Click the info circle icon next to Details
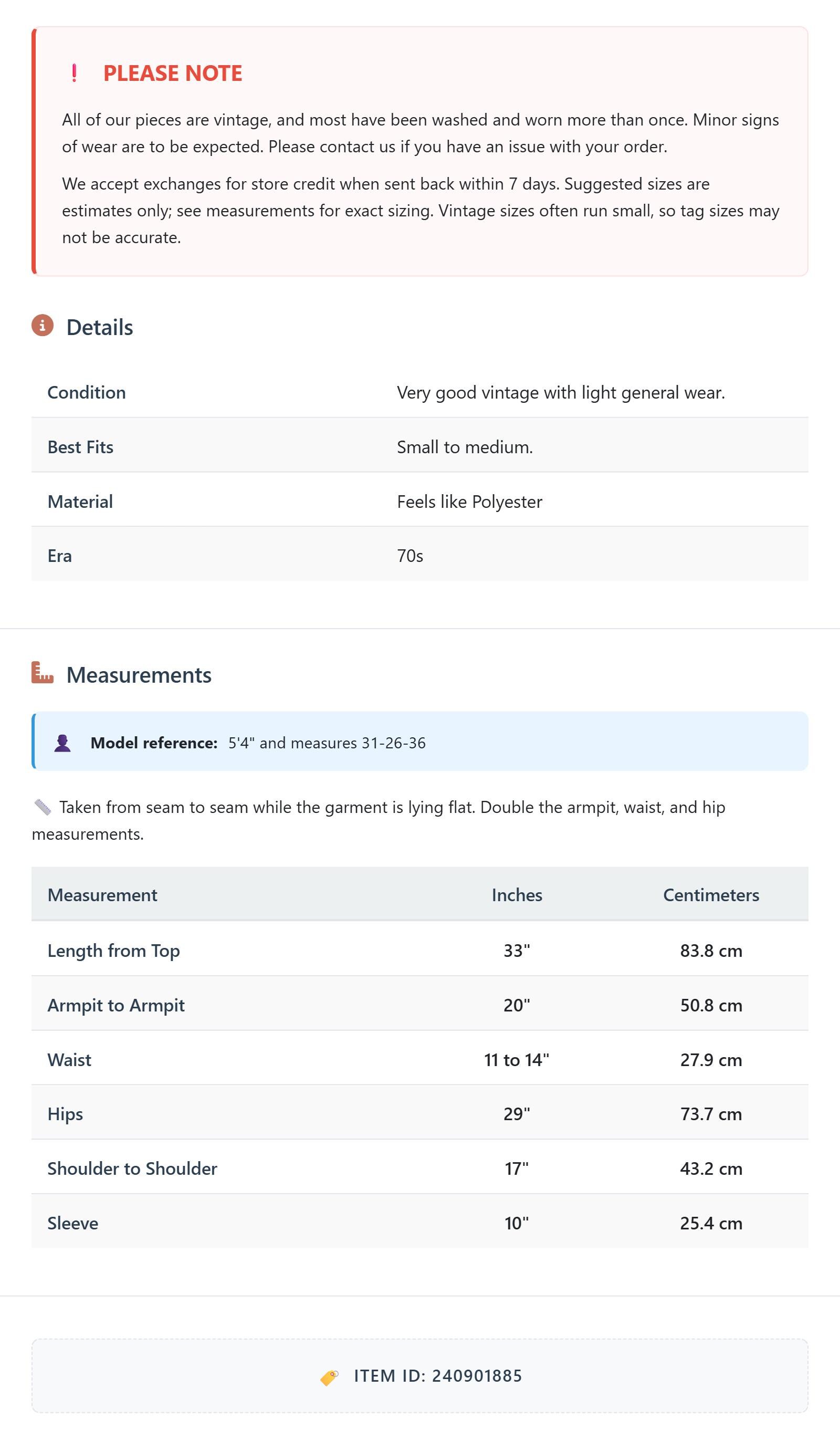Screen dimensions: 840x1440 (43, 326)
